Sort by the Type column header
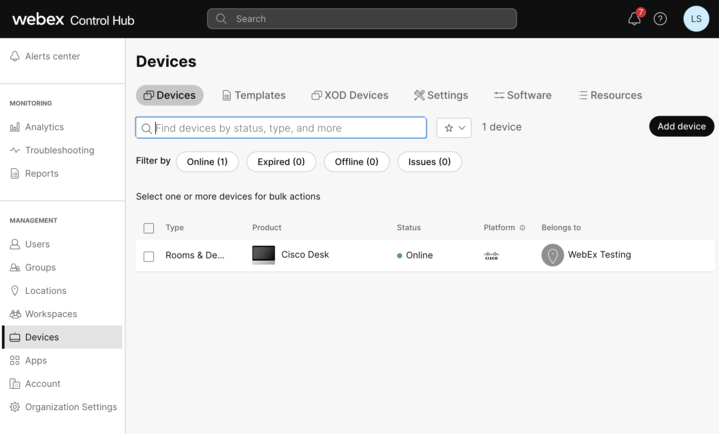This screenshot has height=434, width=719. click(x=175, y=228)
